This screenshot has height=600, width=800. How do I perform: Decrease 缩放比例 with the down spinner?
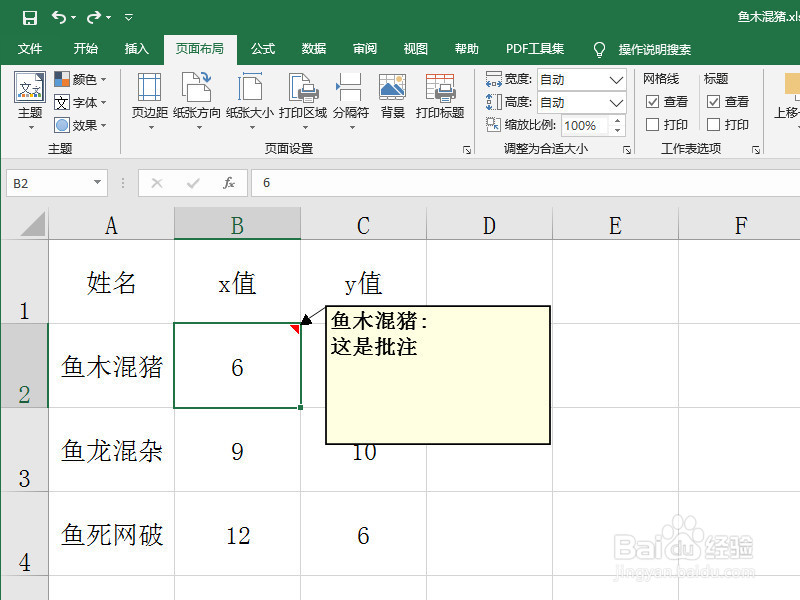[x=617, y=131]
